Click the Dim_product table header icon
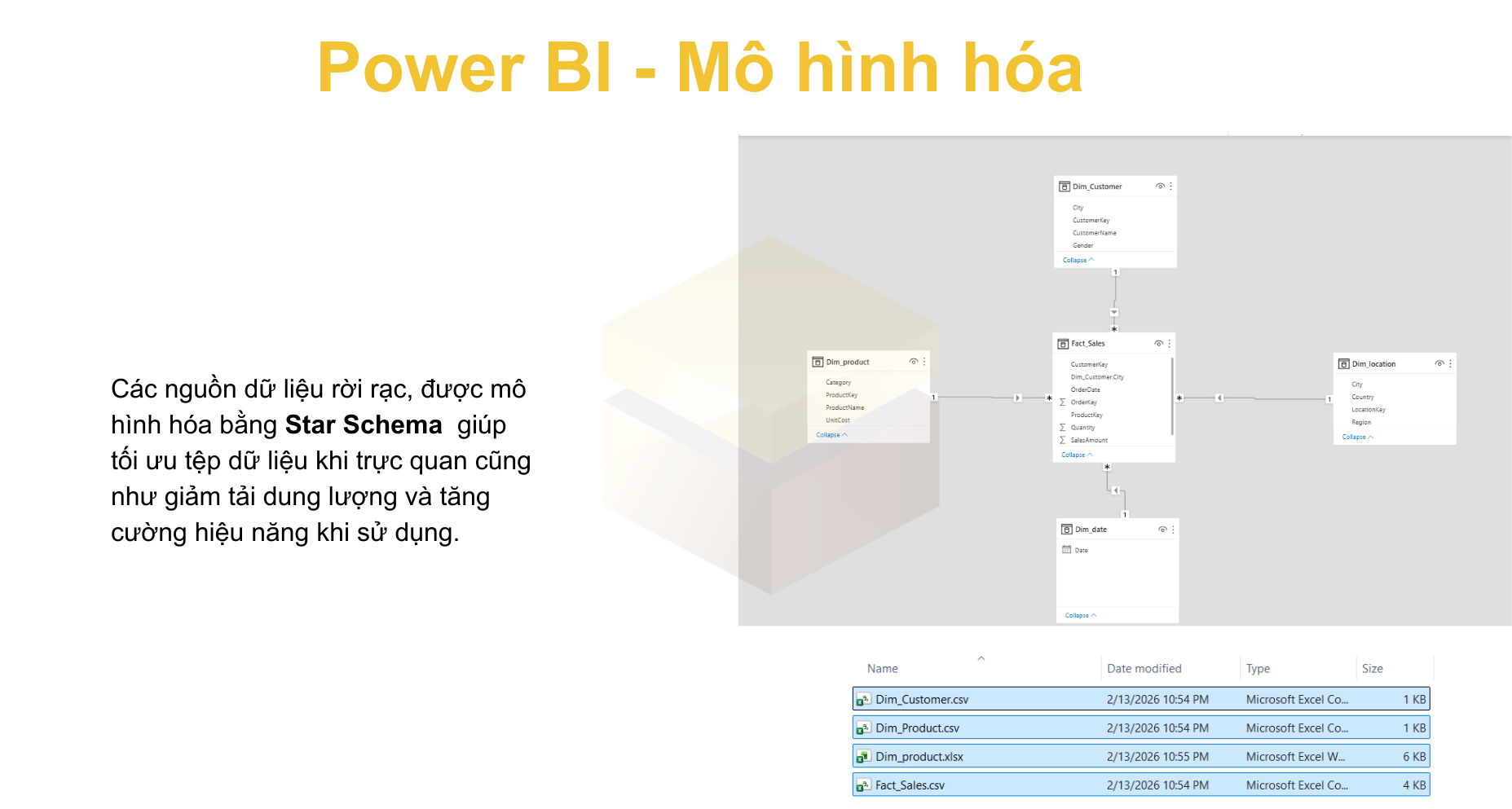The height and width of the screenshot is (809, 1512). click(818, 362)
